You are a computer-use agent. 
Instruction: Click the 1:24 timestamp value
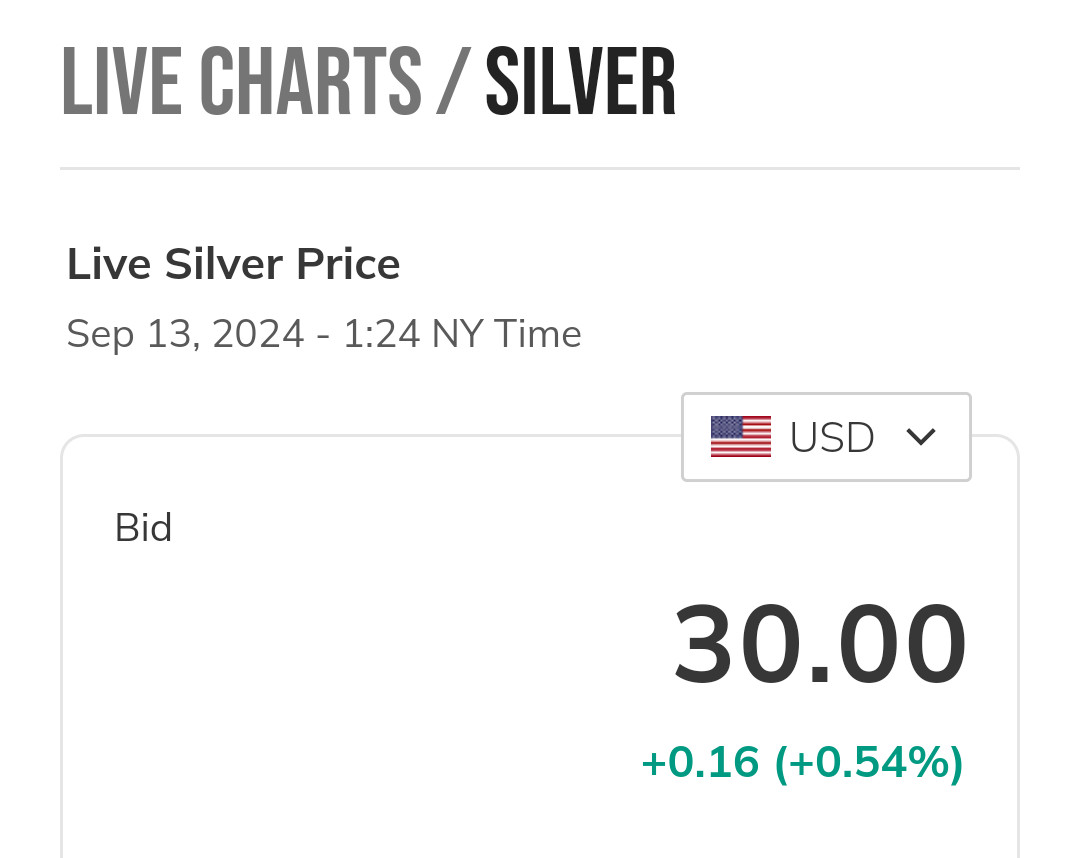(381, 334)
